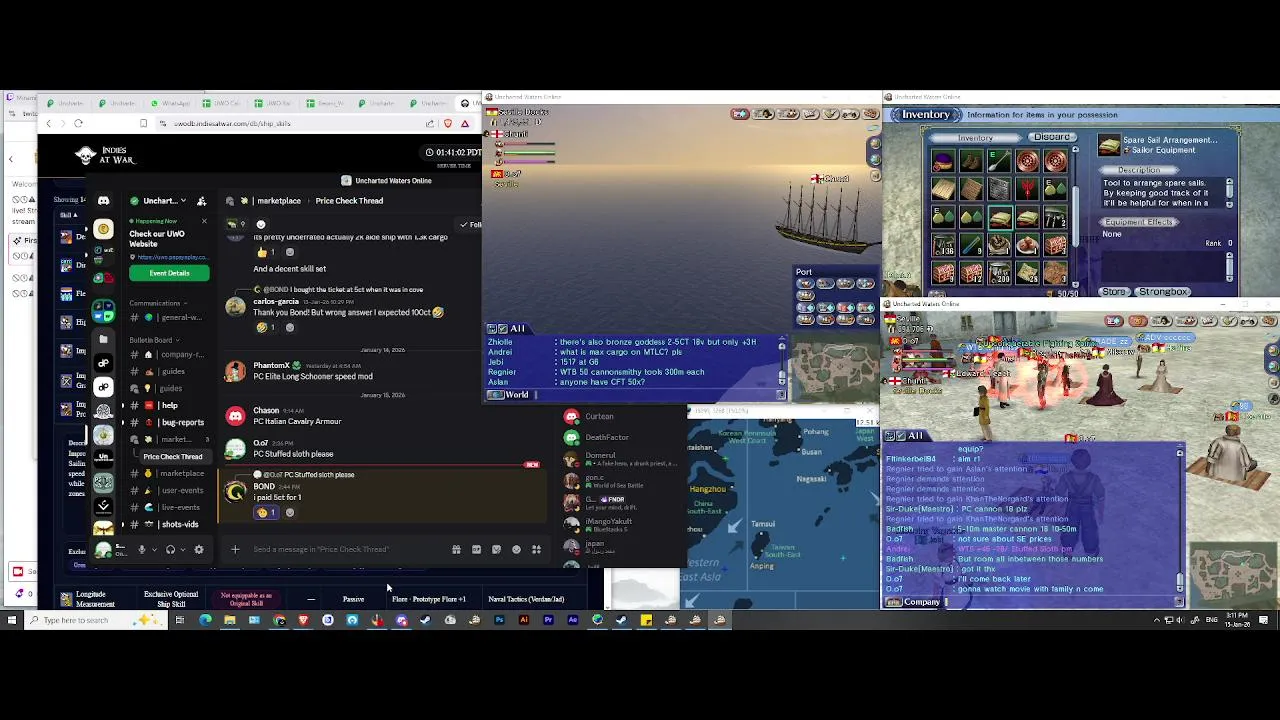
Task: Switch to the Company chat channel tab
Action: tap(913, 602)
